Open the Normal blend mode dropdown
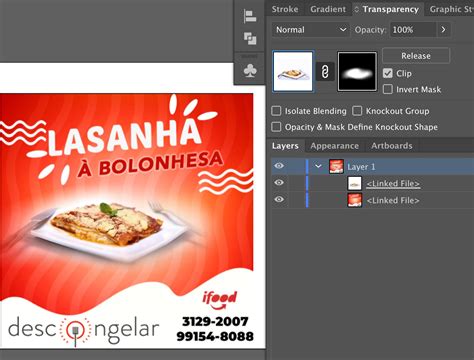This screenshot has height=360, width=474. point(311,30)
